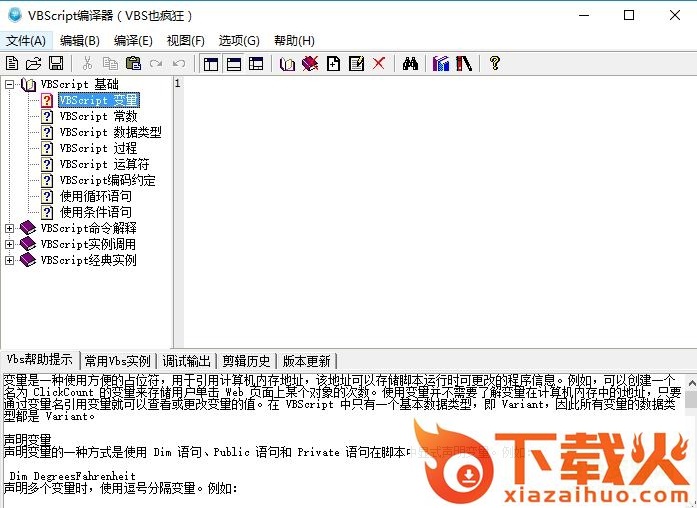Click the question icon beside 使用循环语句
Screen dimensions: 697x508
(47, 196)
